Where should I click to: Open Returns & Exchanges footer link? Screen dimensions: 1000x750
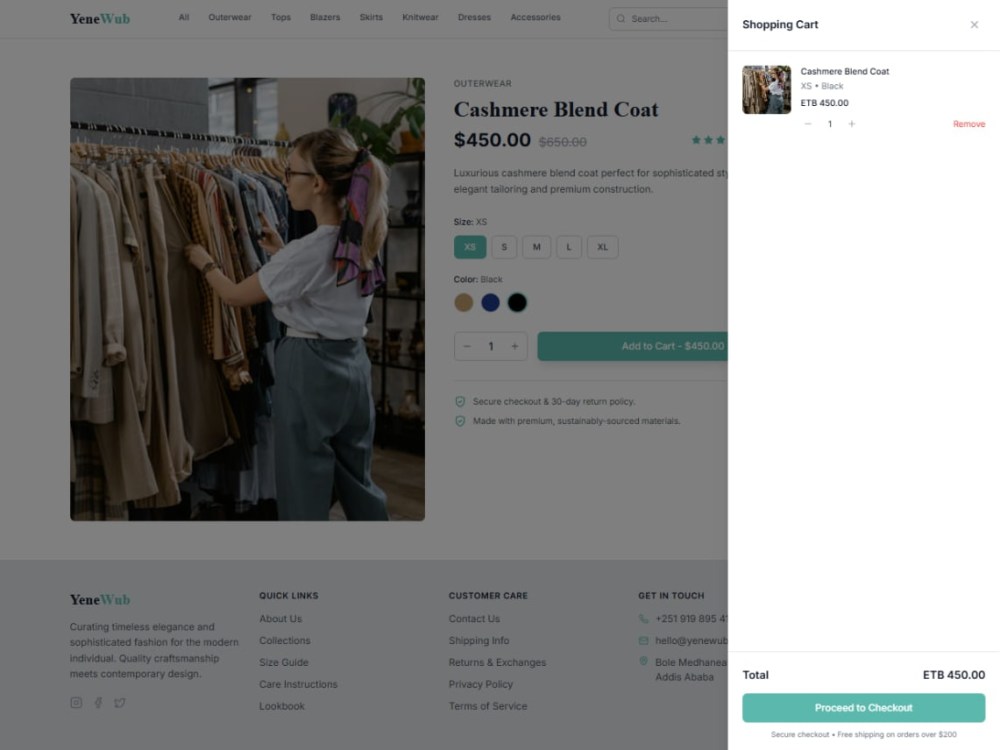[497, 663]
